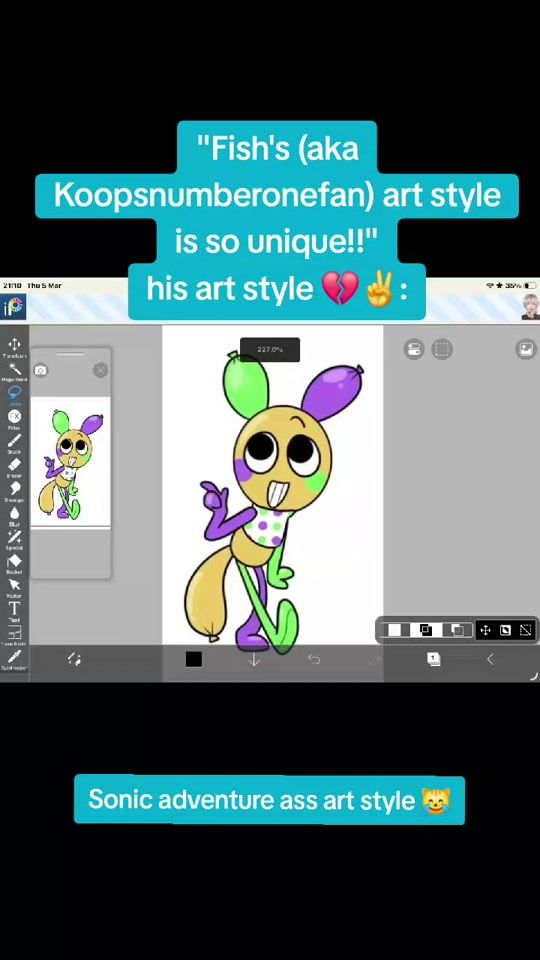Toggle the stabilizer switch icon
This screenshot has height=960, width=540.
pos(414,349)
